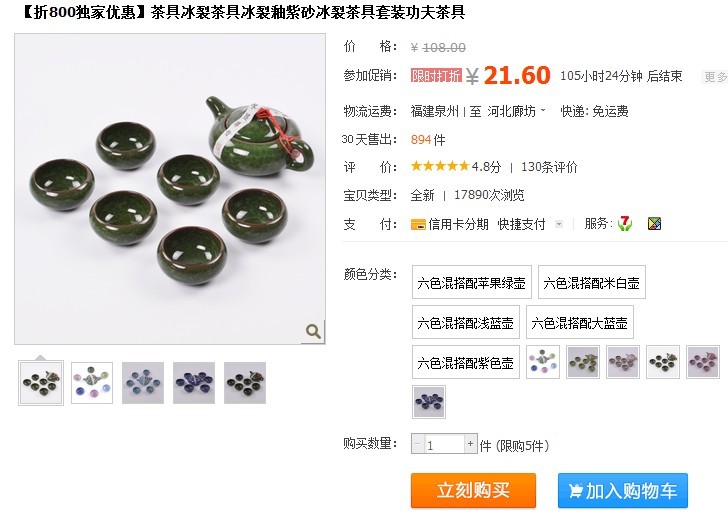The height and width of the screenshot is (517, 728).
Task: Open the 130条评价 reviews link
Action: pos(549,167)
